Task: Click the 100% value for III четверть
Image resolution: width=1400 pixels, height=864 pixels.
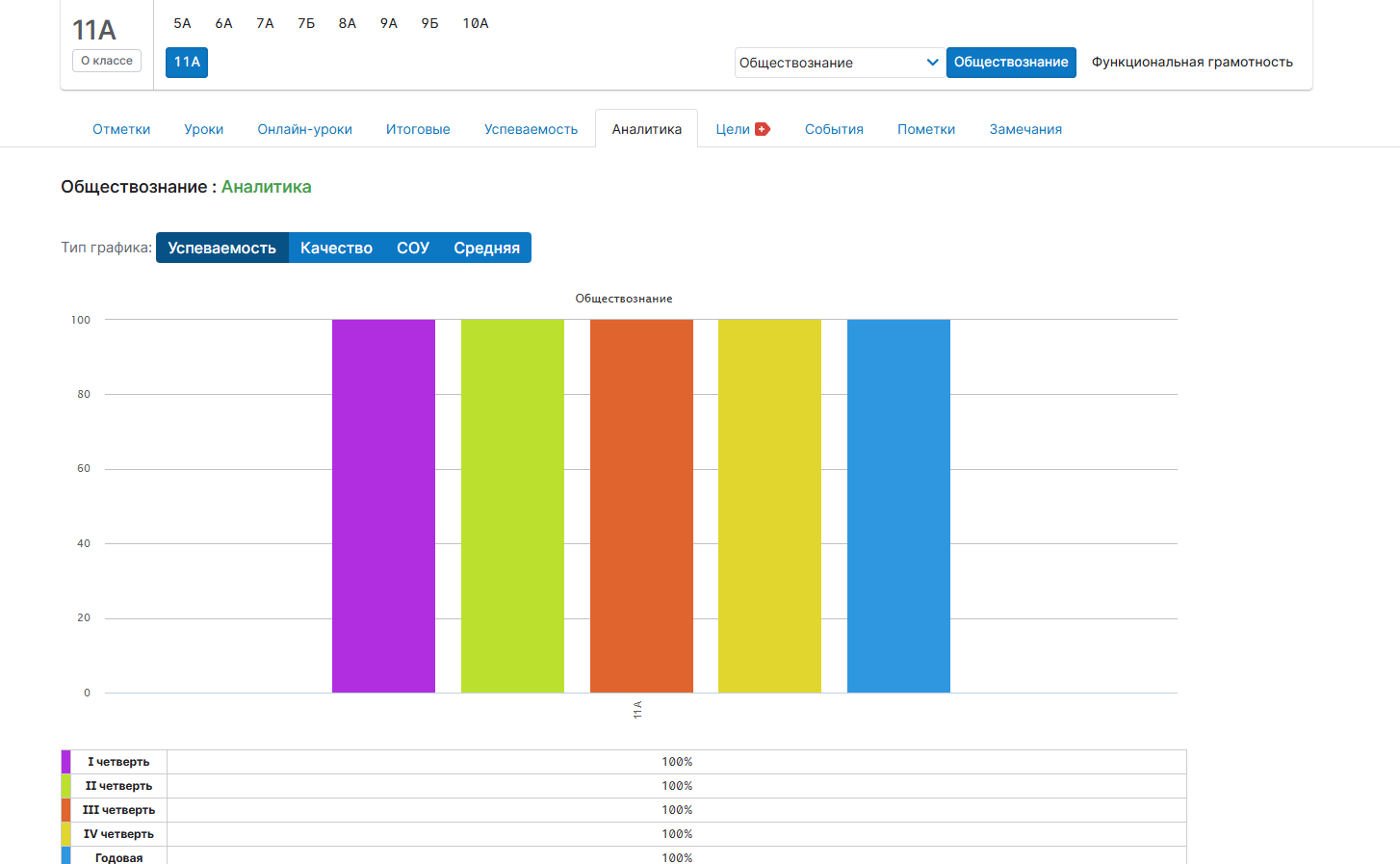Action: (677, 810)
